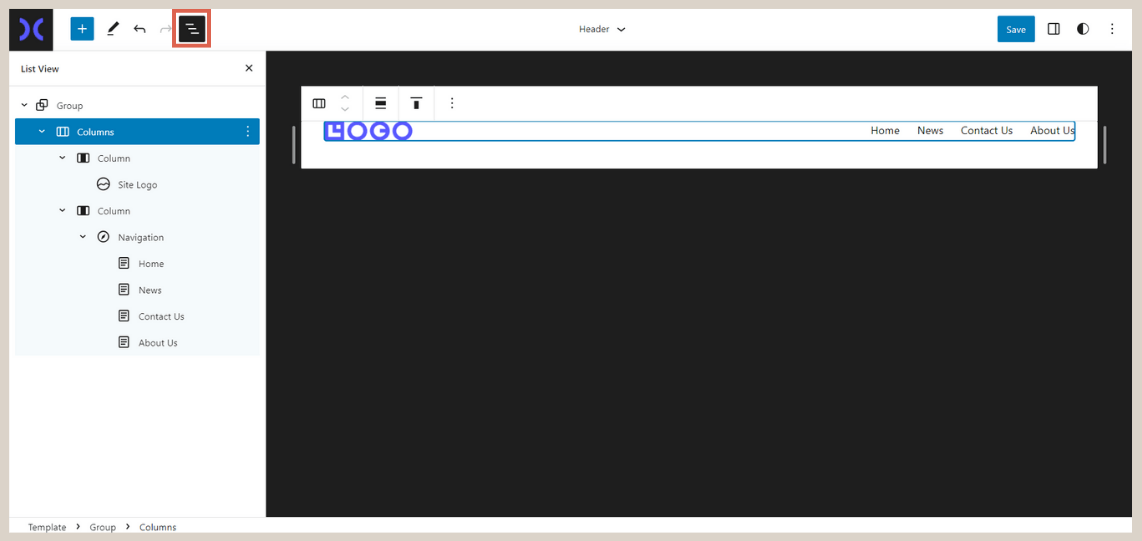Open options for Columns in List View

click(248, 132)
